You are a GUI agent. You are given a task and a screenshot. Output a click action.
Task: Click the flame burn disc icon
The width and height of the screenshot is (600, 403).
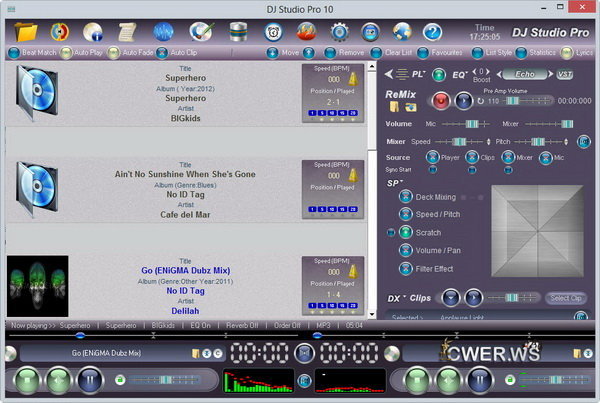(307, 32)
